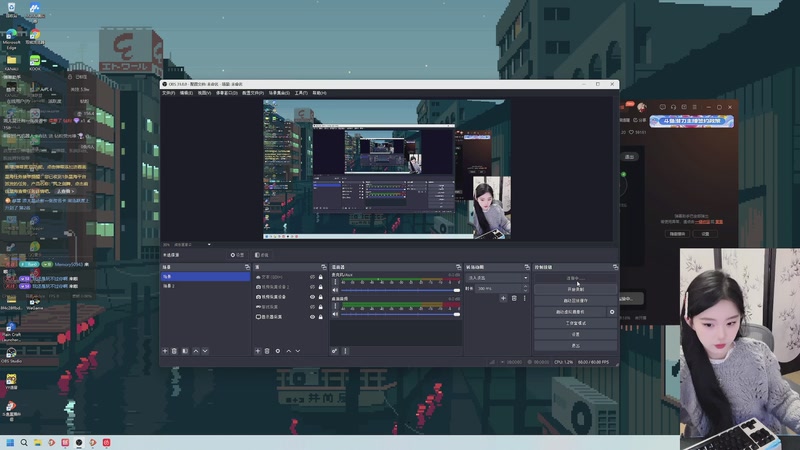Open Settings from the Controls panel
Image resolution: width=800 pixels, height=450 pixels.
point(576,334)
